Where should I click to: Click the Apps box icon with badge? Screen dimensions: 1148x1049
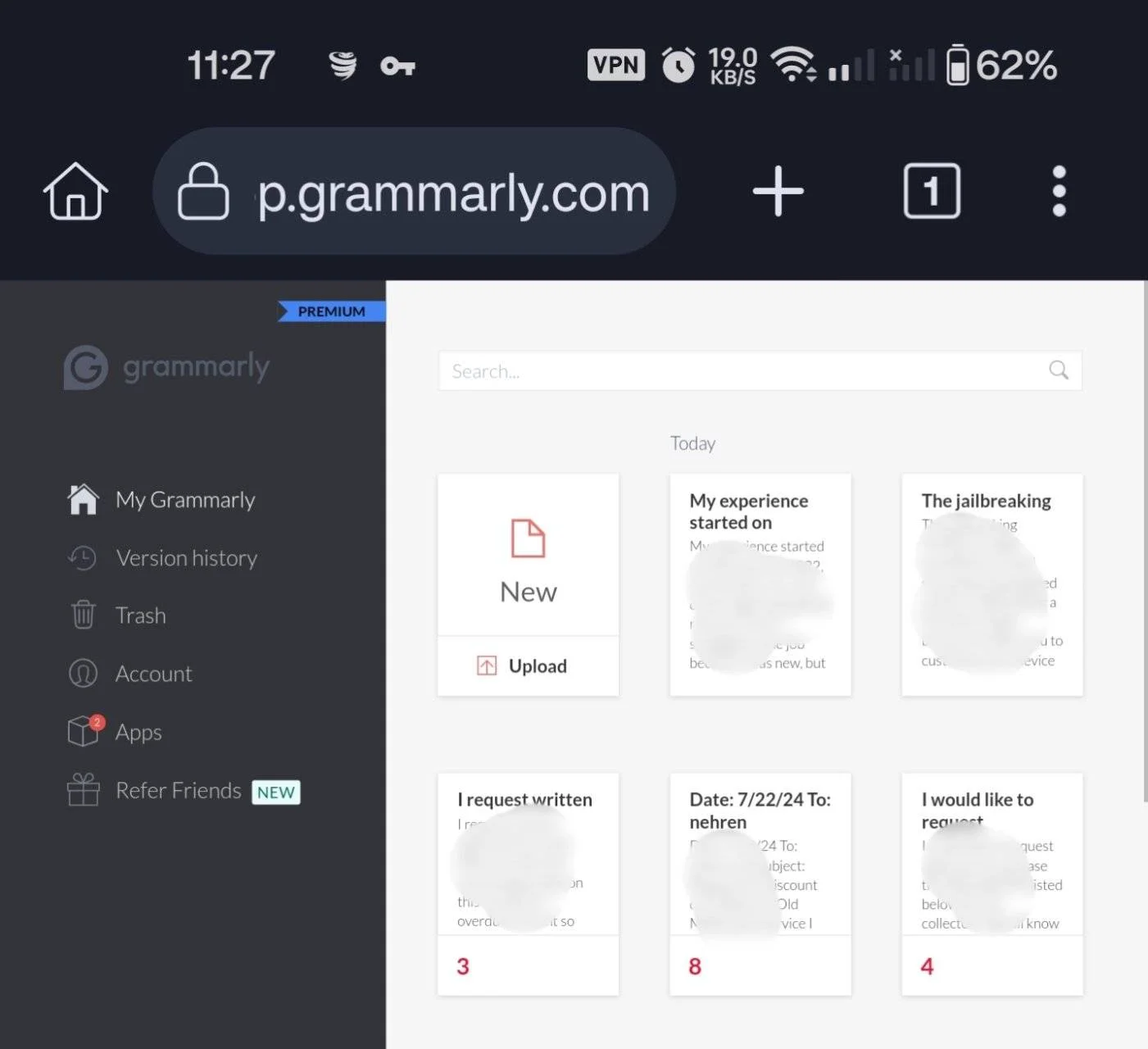85,730
